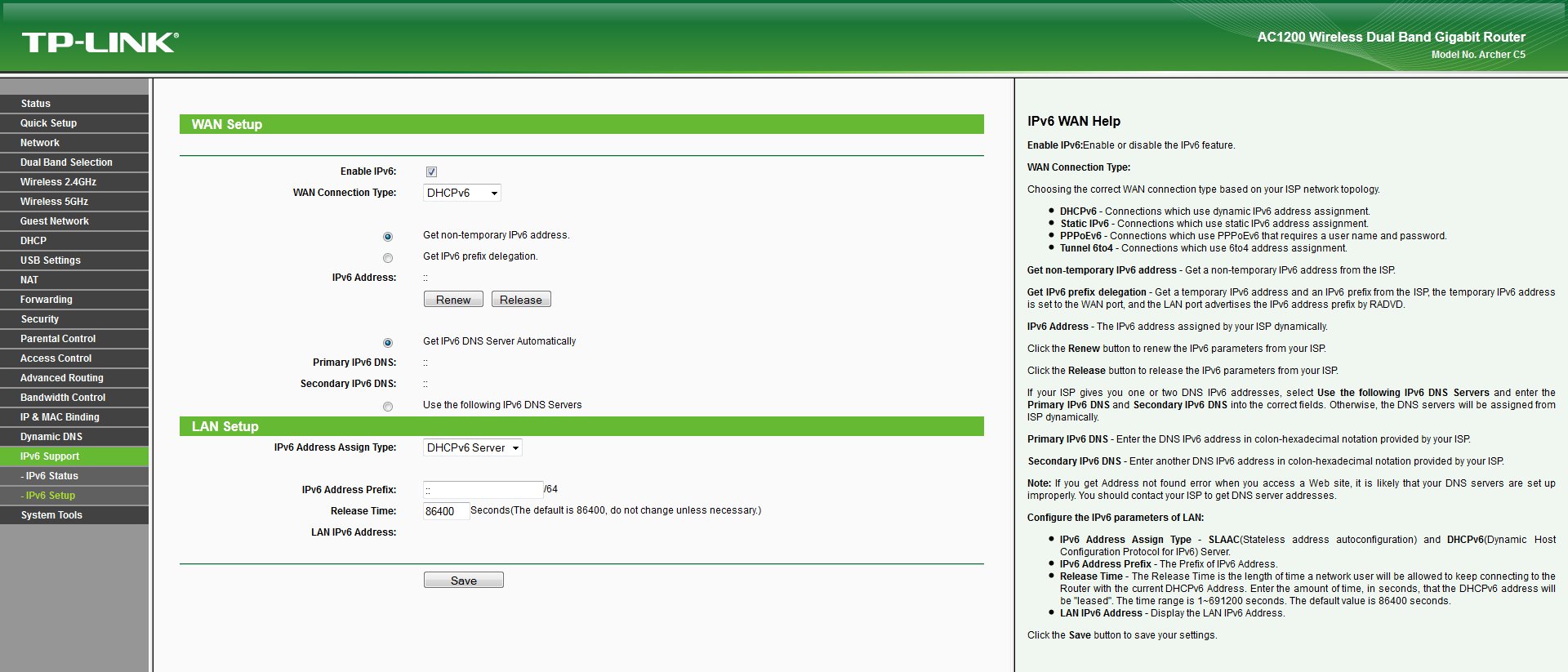Open the Dual Band Selection menu
This screenshot has width=1568, height=672.
coord(74,162)
